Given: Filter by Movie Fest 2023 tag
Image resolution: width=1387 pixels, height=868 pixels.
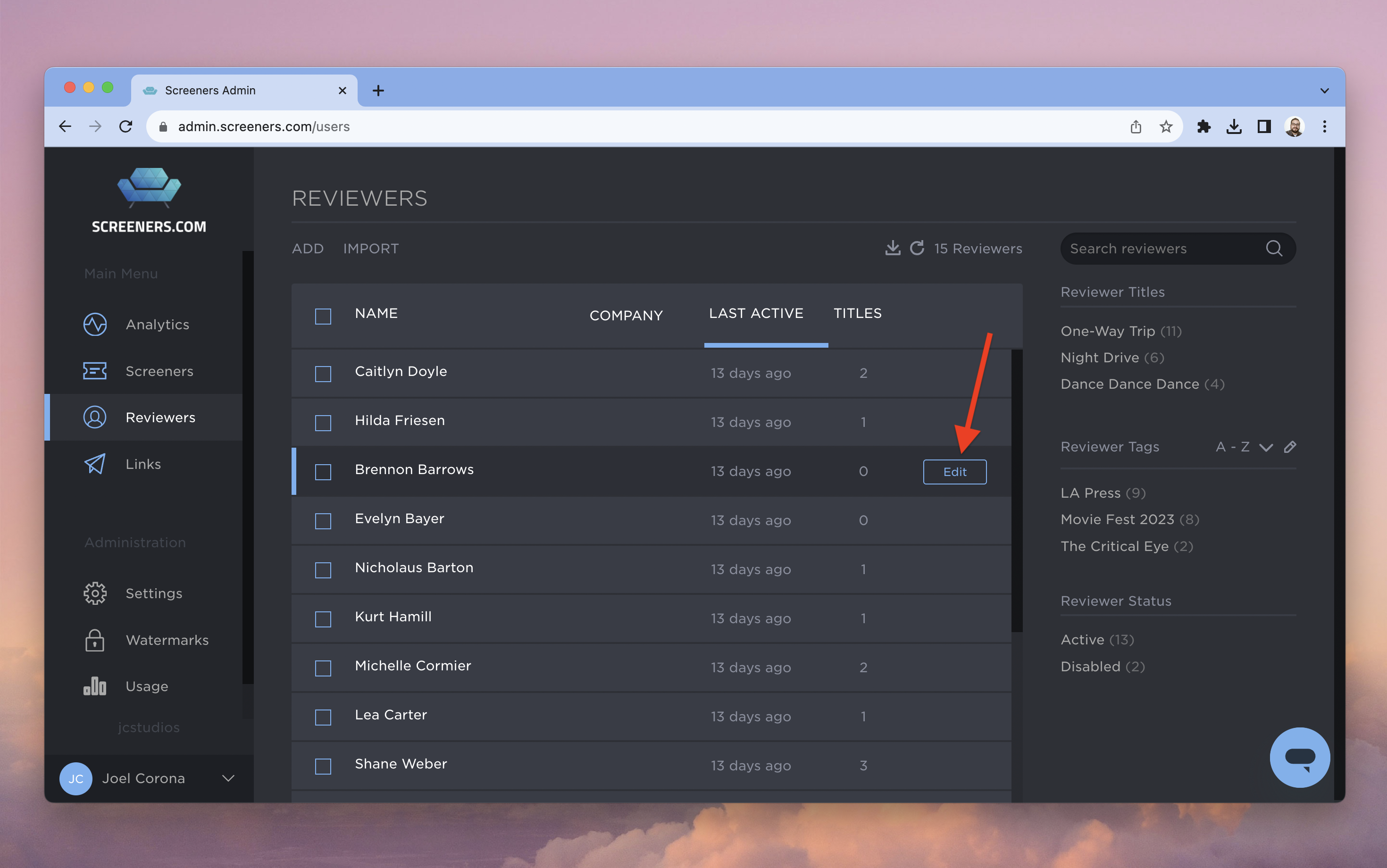Looking at the screenshot, I should (x=1130, y=519).
